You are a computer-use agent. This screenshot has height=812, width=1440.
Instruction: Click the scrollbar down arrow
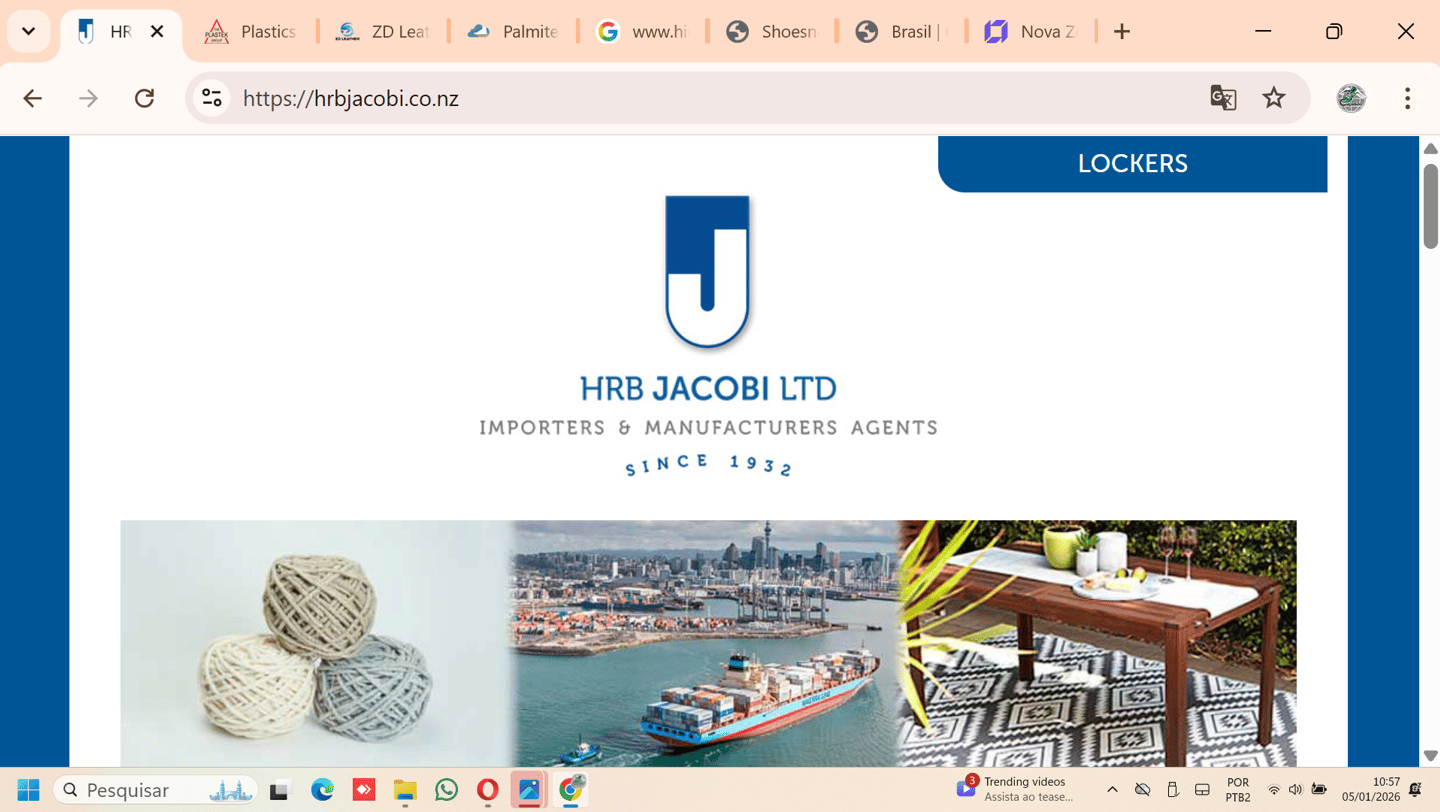coord(1431,756)
